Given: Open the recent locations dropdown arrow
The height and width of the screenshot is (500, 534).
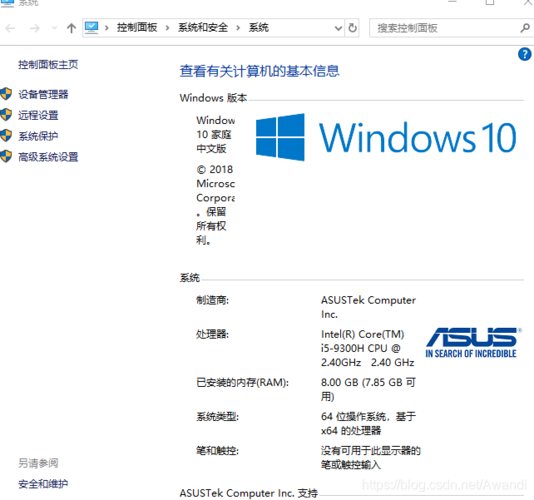Looking at the screenshot, I should point(54,28).
